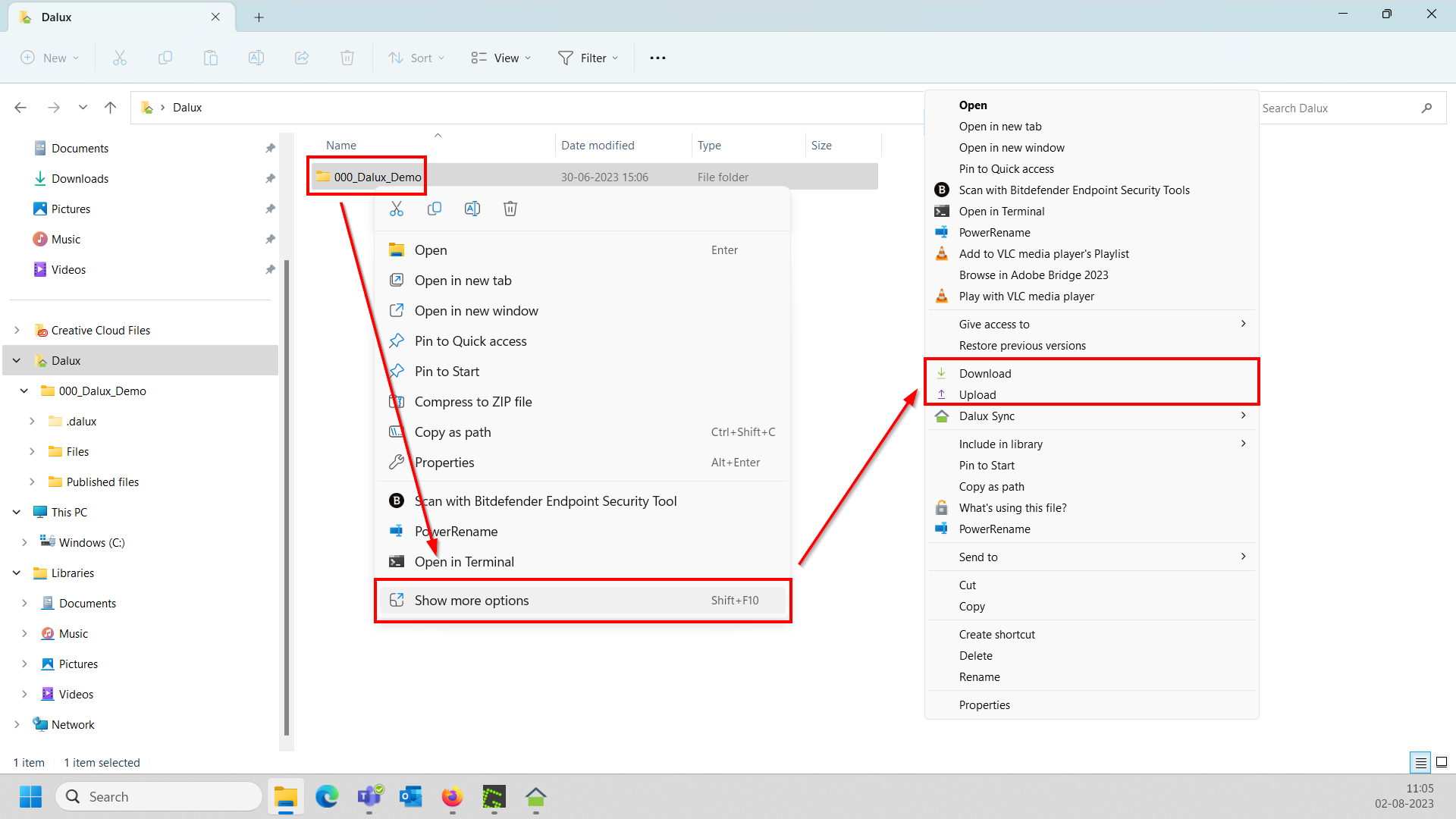
Task: Click the copy icon in context menu
Action: coord(435,209)
